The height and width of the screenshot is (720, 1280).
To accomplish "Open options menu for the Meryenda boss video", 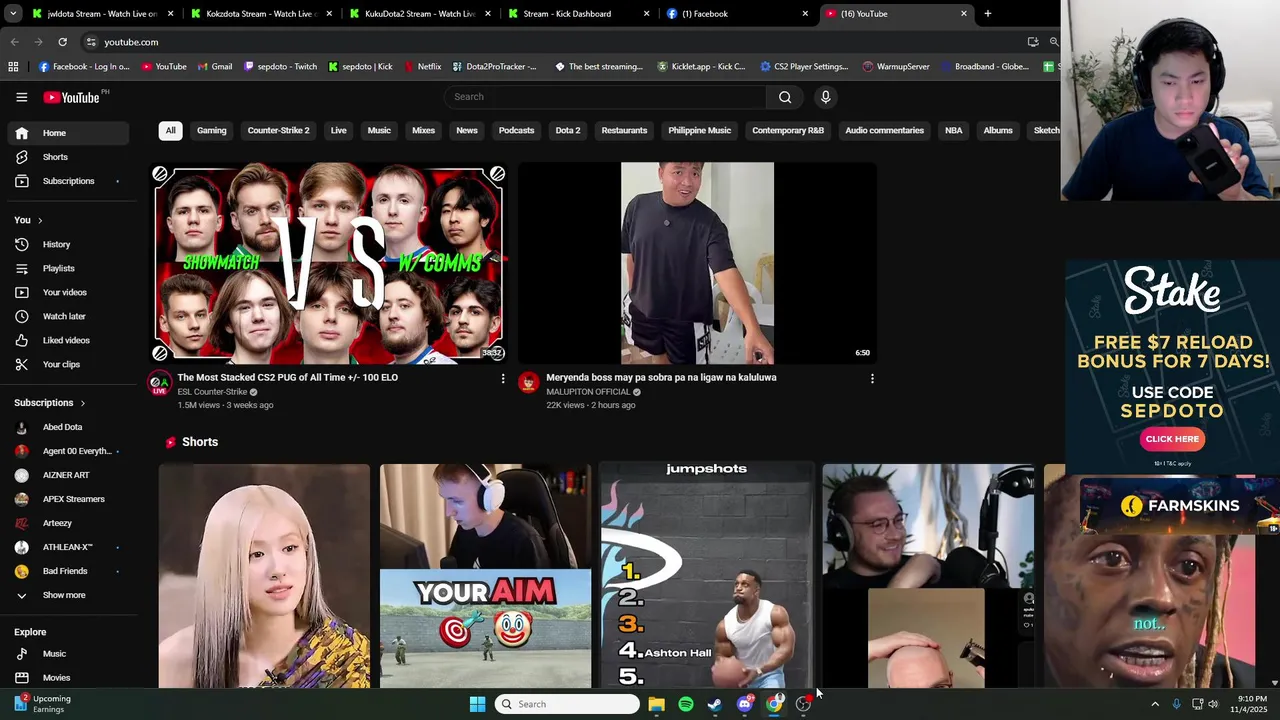I will pyautogui.click(x=872, y=378).
